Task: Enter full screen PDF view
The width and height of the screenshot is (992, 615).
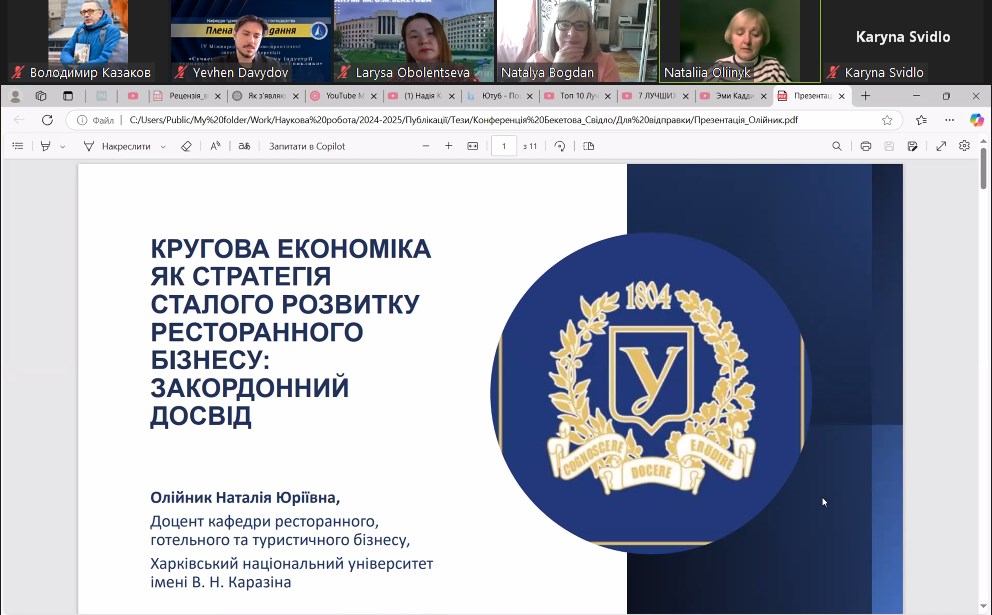Action: tap(941, 146)
